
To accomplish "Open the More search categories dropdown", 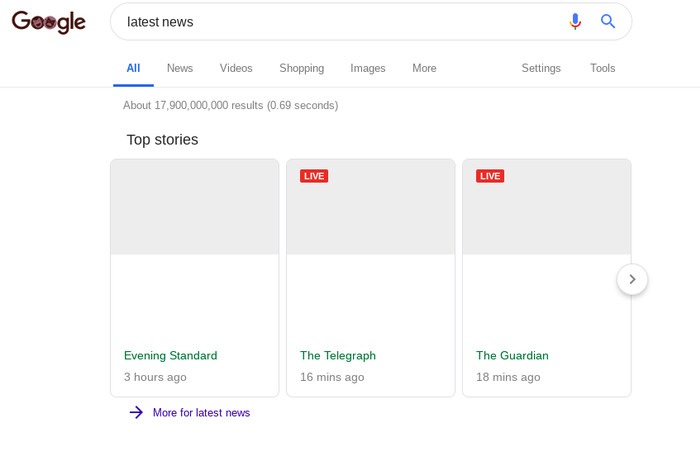I will point(424,68).
